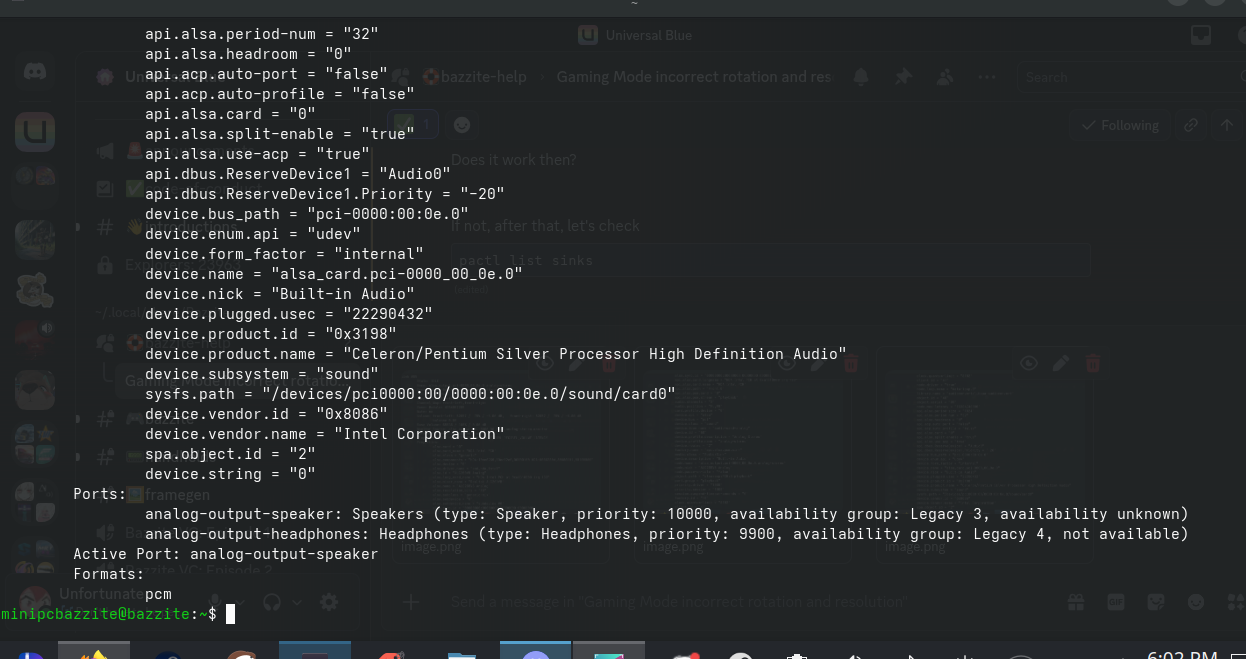Open Discord inbox icon
1246x659 pixels.
[1201, 35]
